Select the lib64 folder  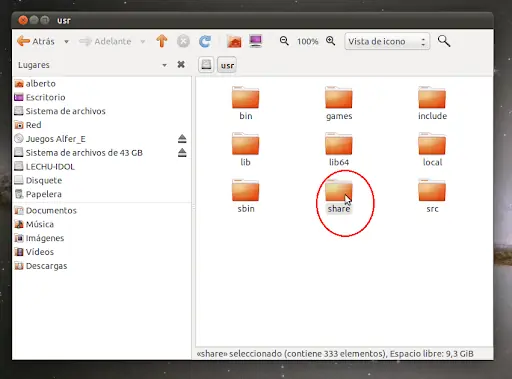tap(339, 149)
